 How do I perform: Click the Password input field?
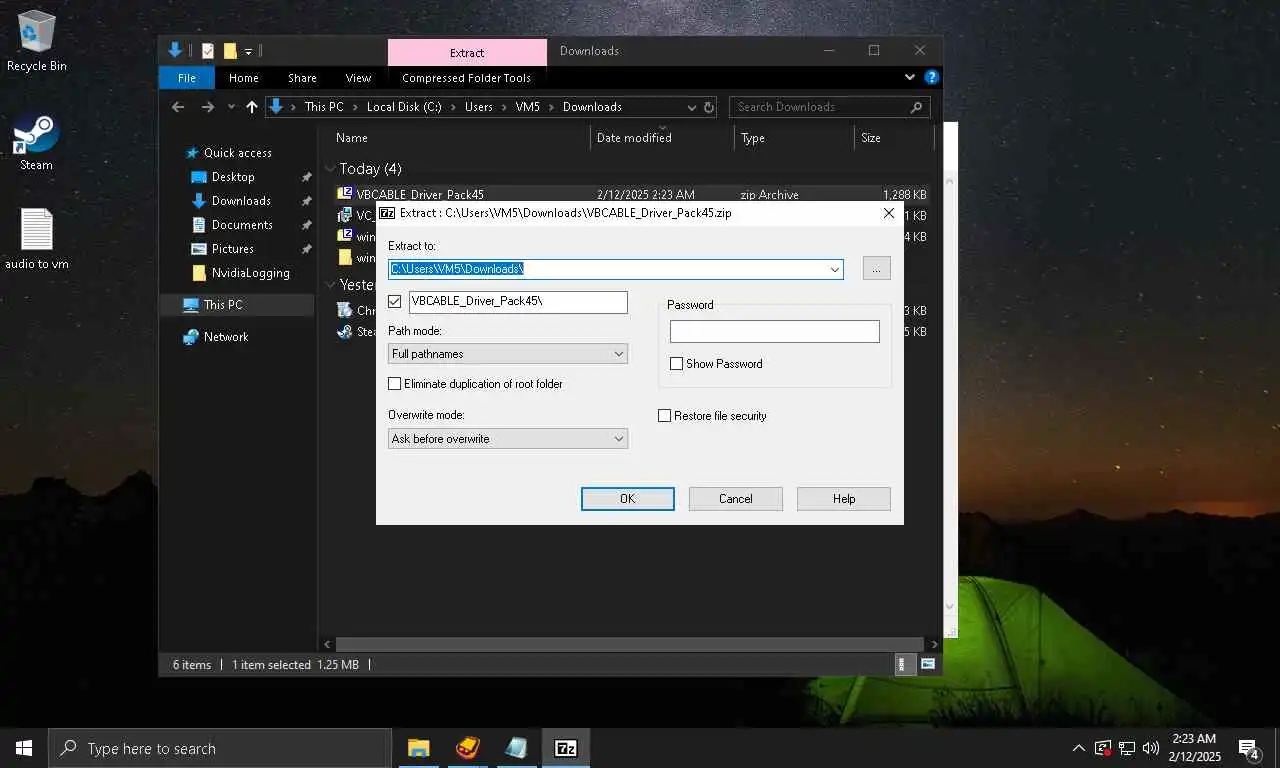[774, 332]
